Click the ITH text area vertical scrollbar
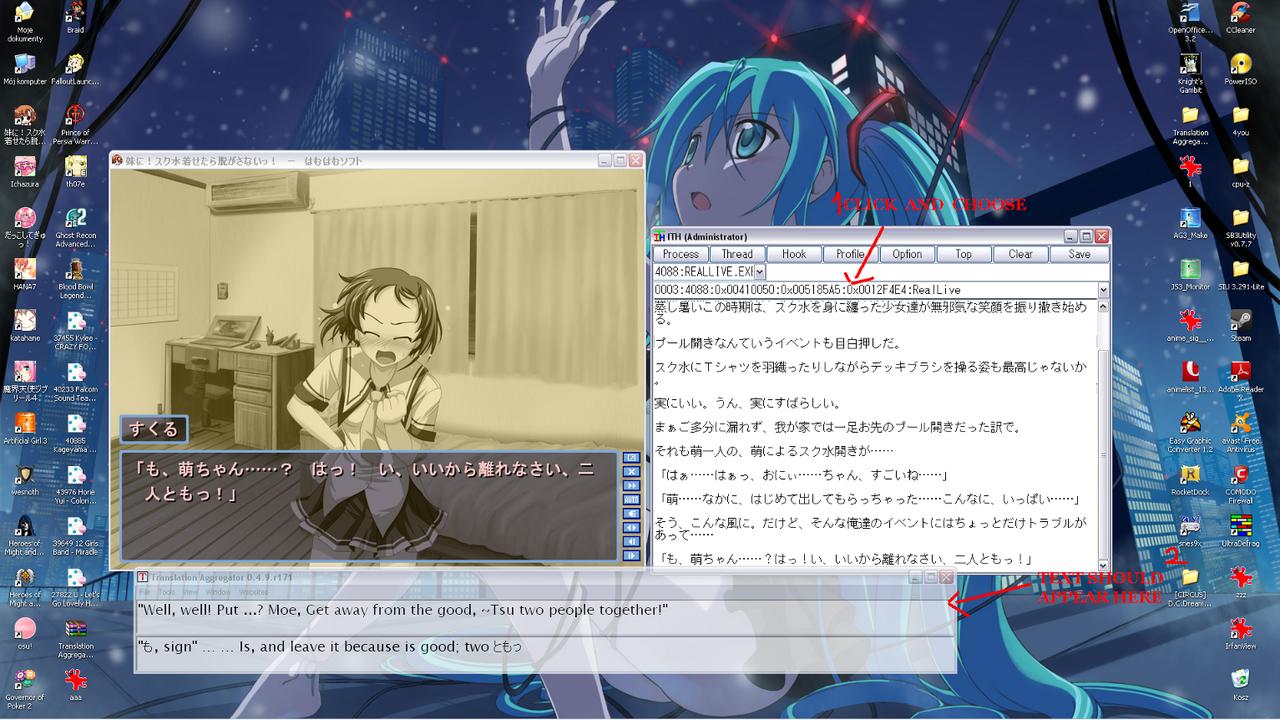The height and width of the screenshot is (720, 1280). click(1103, 430)
